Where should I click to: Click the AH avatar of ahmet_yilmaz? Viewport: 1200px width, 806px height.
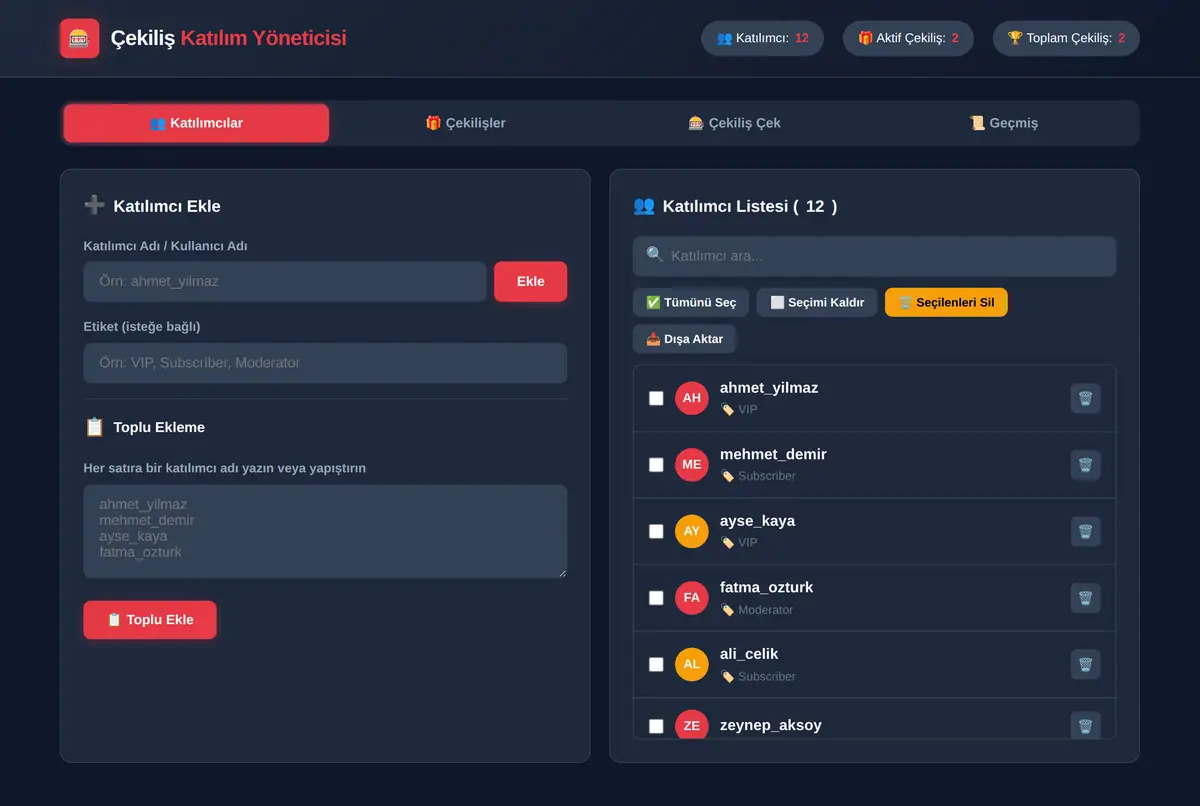click(692, 398)
